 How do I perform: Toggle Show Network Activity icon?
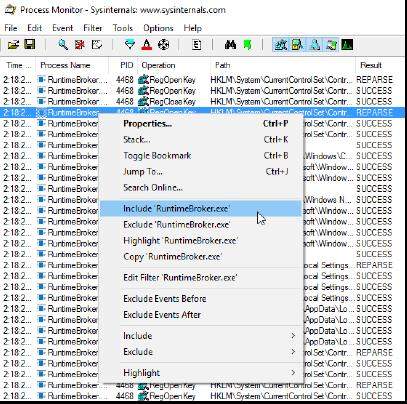tap(314, 45)
